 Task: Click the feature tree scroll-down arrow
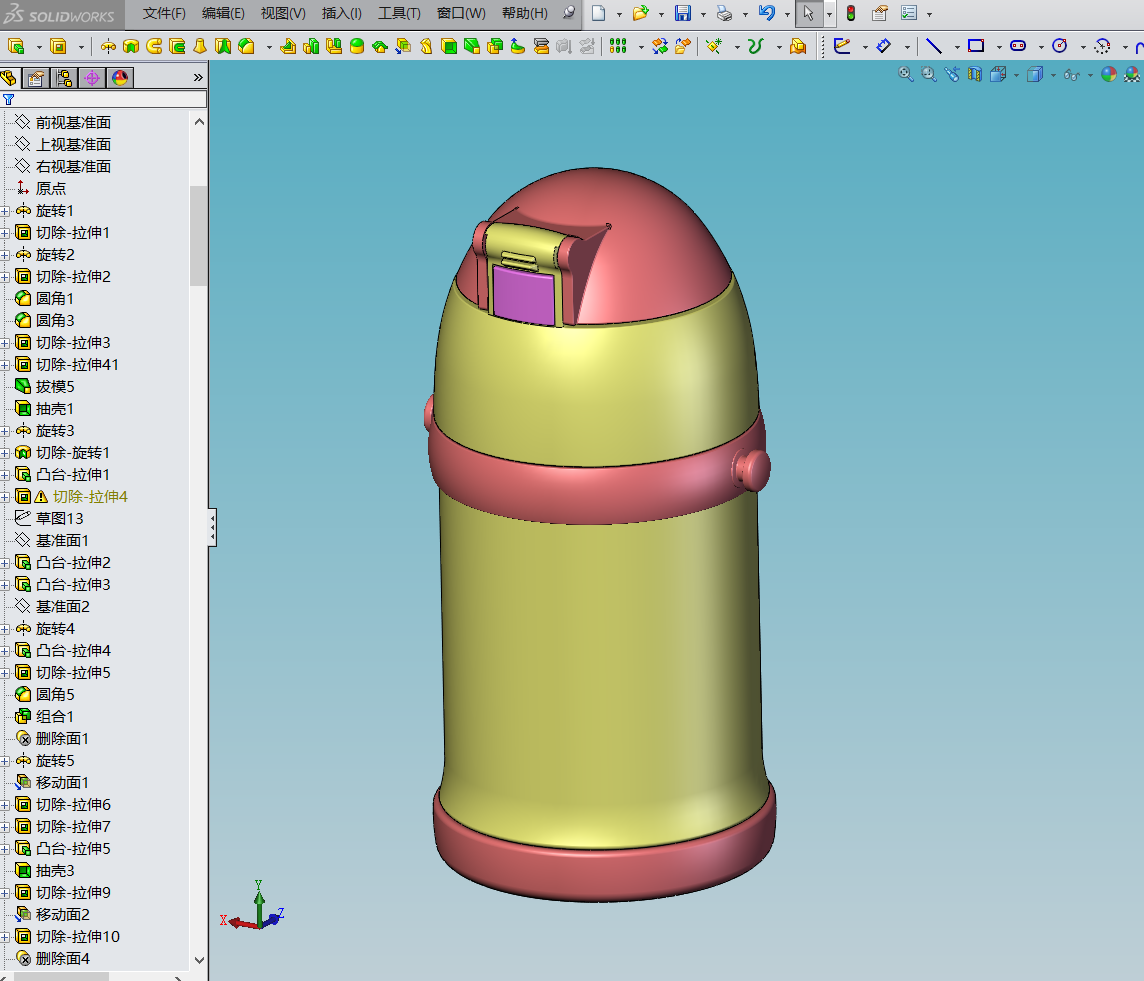[x=199, y=960]
